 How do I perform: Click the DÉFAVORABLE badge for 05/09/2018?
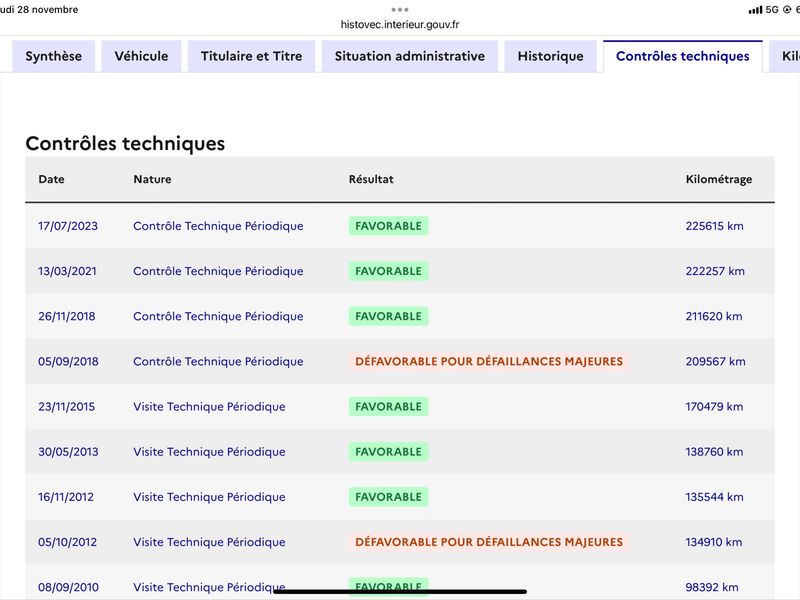point(489,361)
